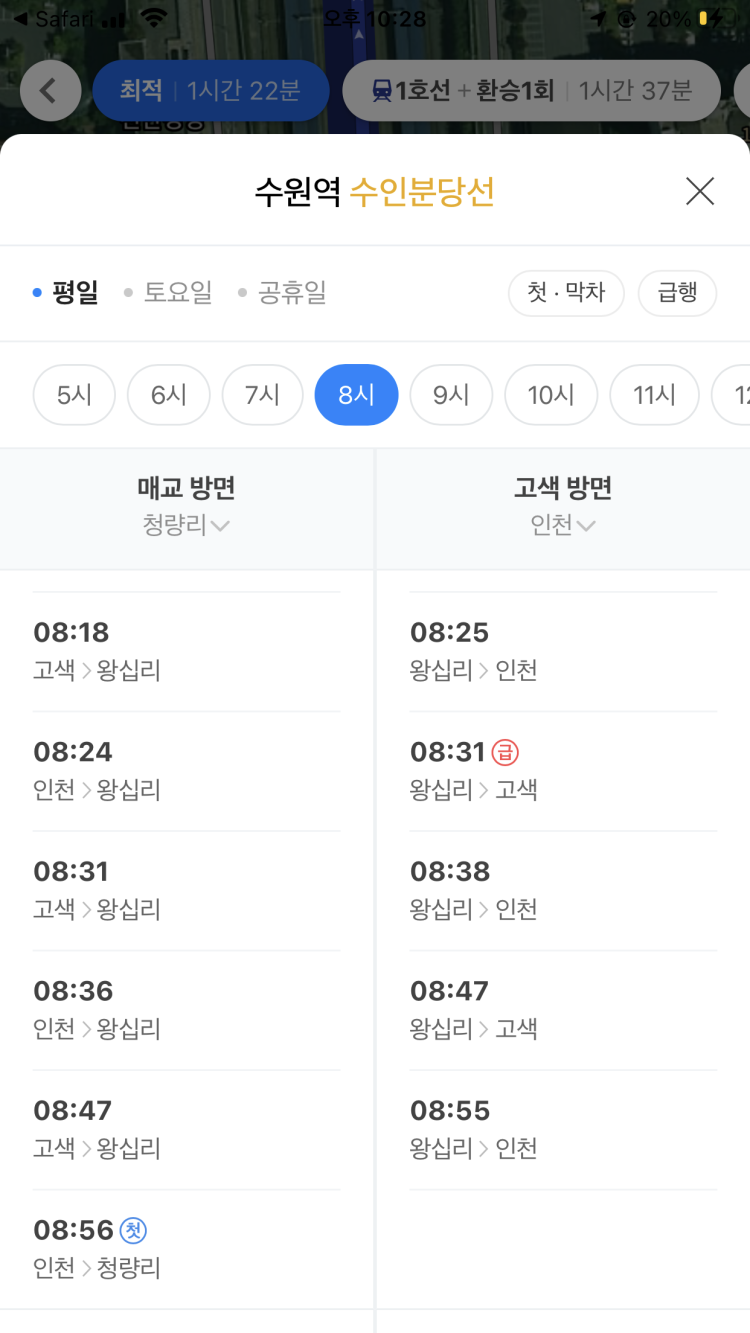Choose the 10시 hour tab

pyautogui.click(x=551, y=395)
